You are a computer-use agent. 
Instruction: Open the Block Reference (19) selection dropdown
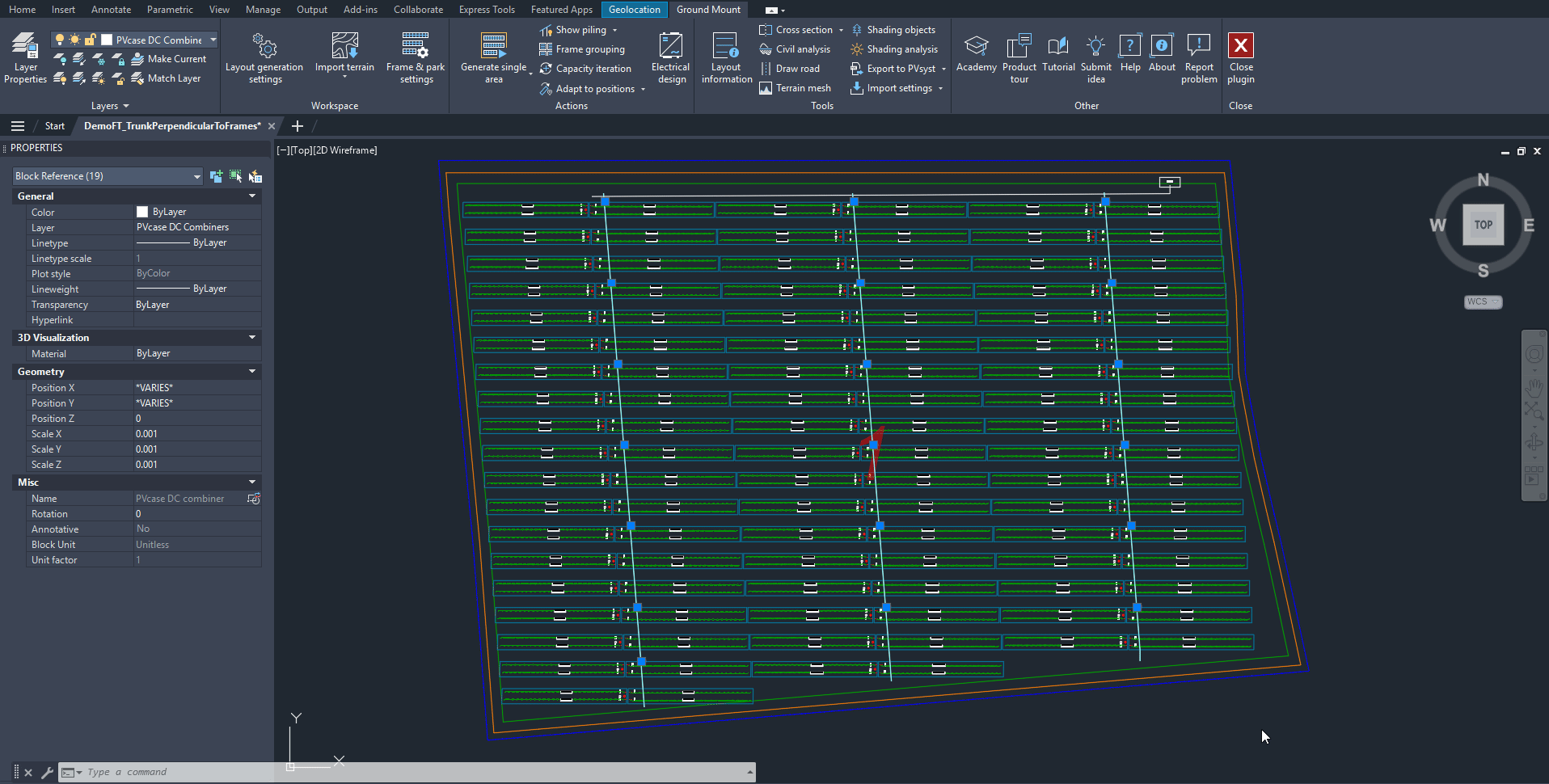(x=107, y=176)
